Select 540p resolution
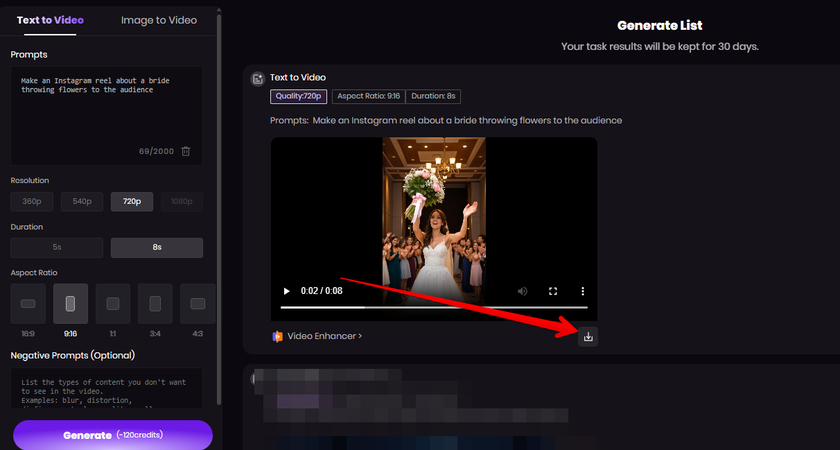Screen dimensions: 840x450 click(81, 201)
